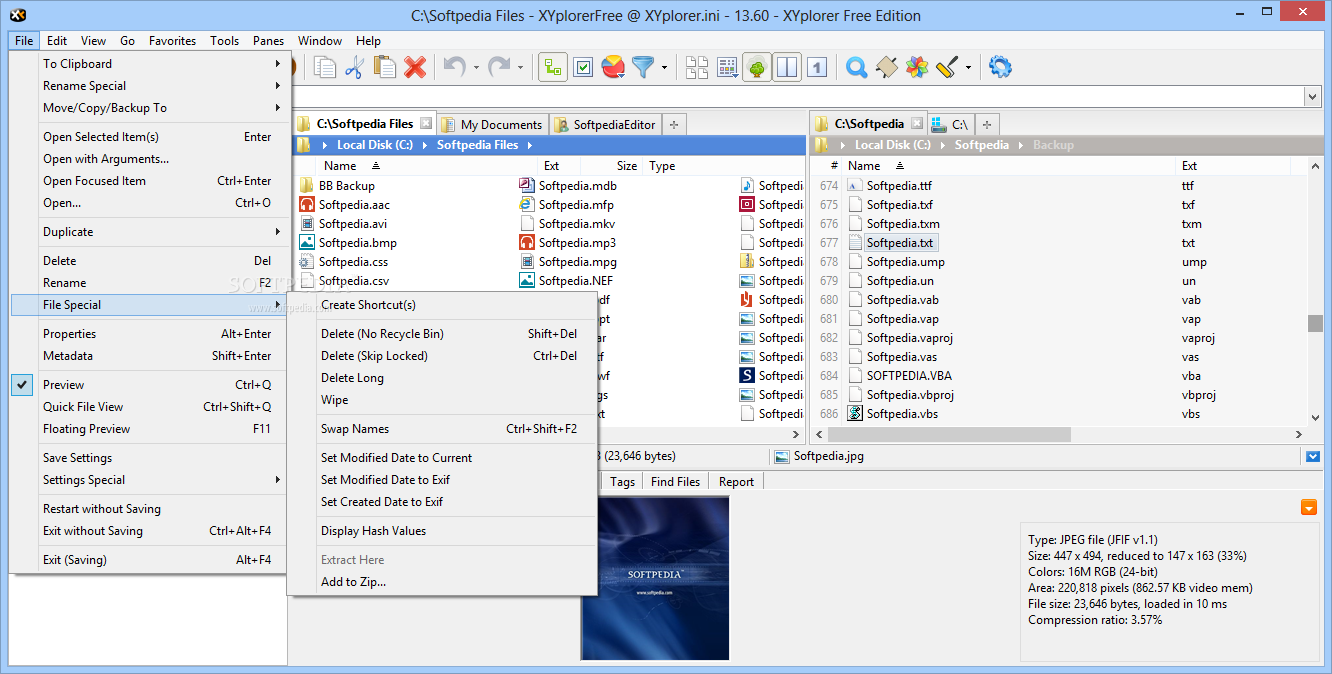Click the Softpedia image preview thumbnail
The width and height of the screenshot is (1332, 674).
click(655, 578)
